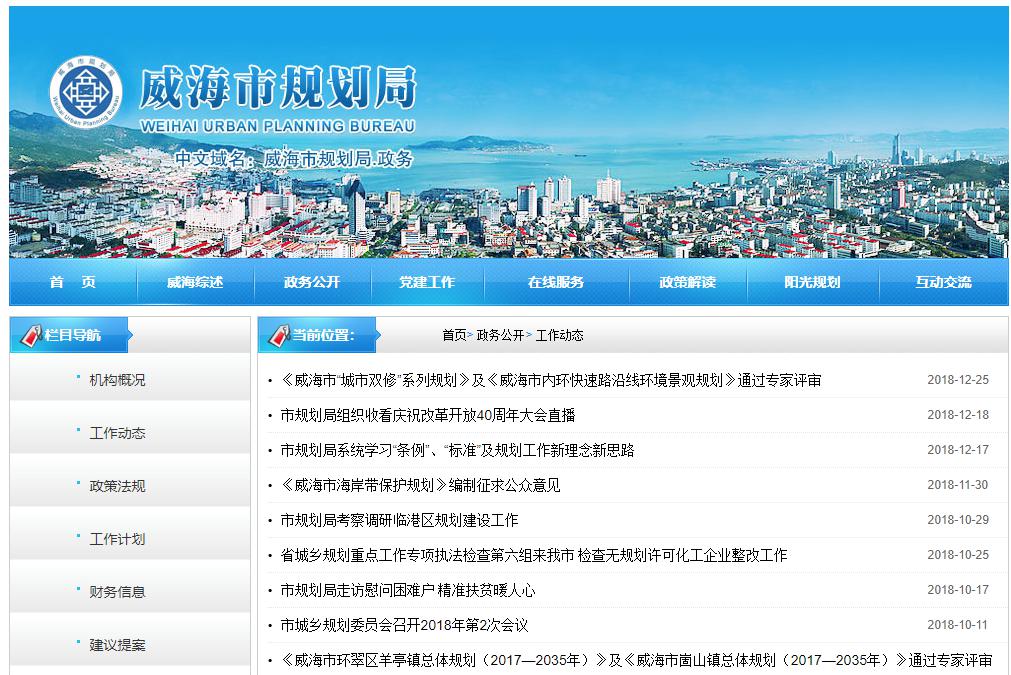The width and height of the screenshot is (1011, 675).
Task: Open 机构概况 in the sidebar
Action: [117, 380]
